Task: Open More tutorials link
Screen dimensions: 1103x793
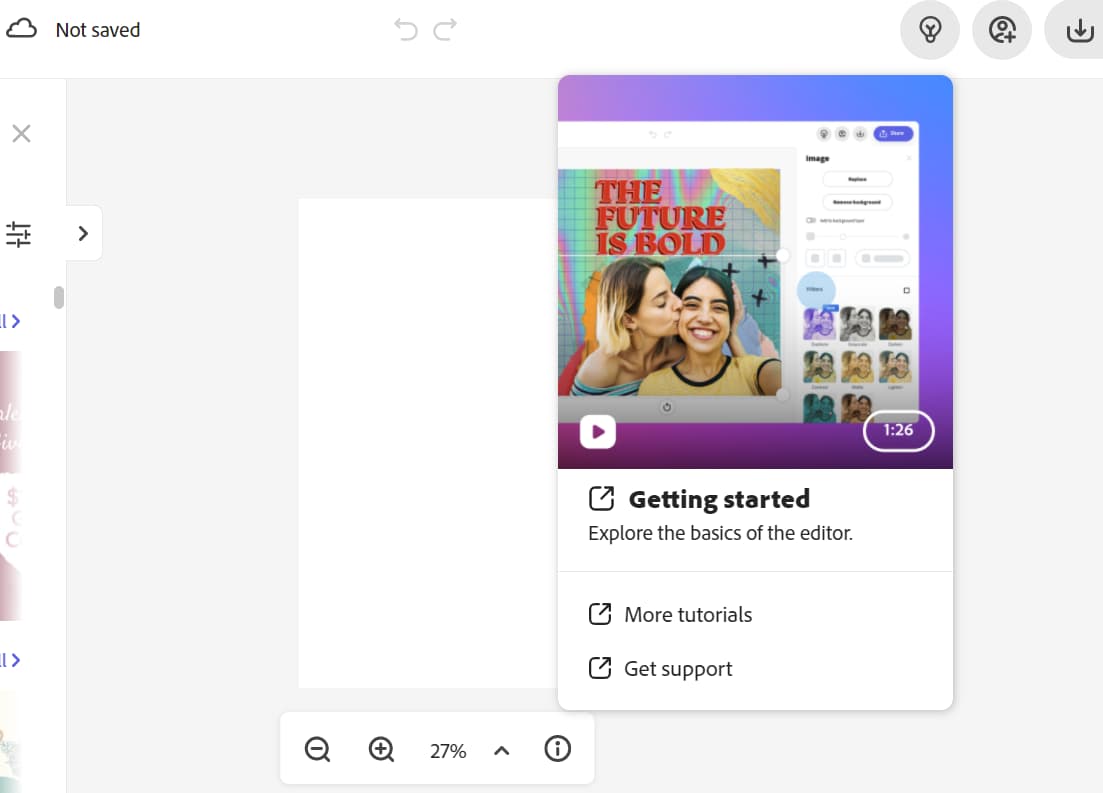Action: 687,614
